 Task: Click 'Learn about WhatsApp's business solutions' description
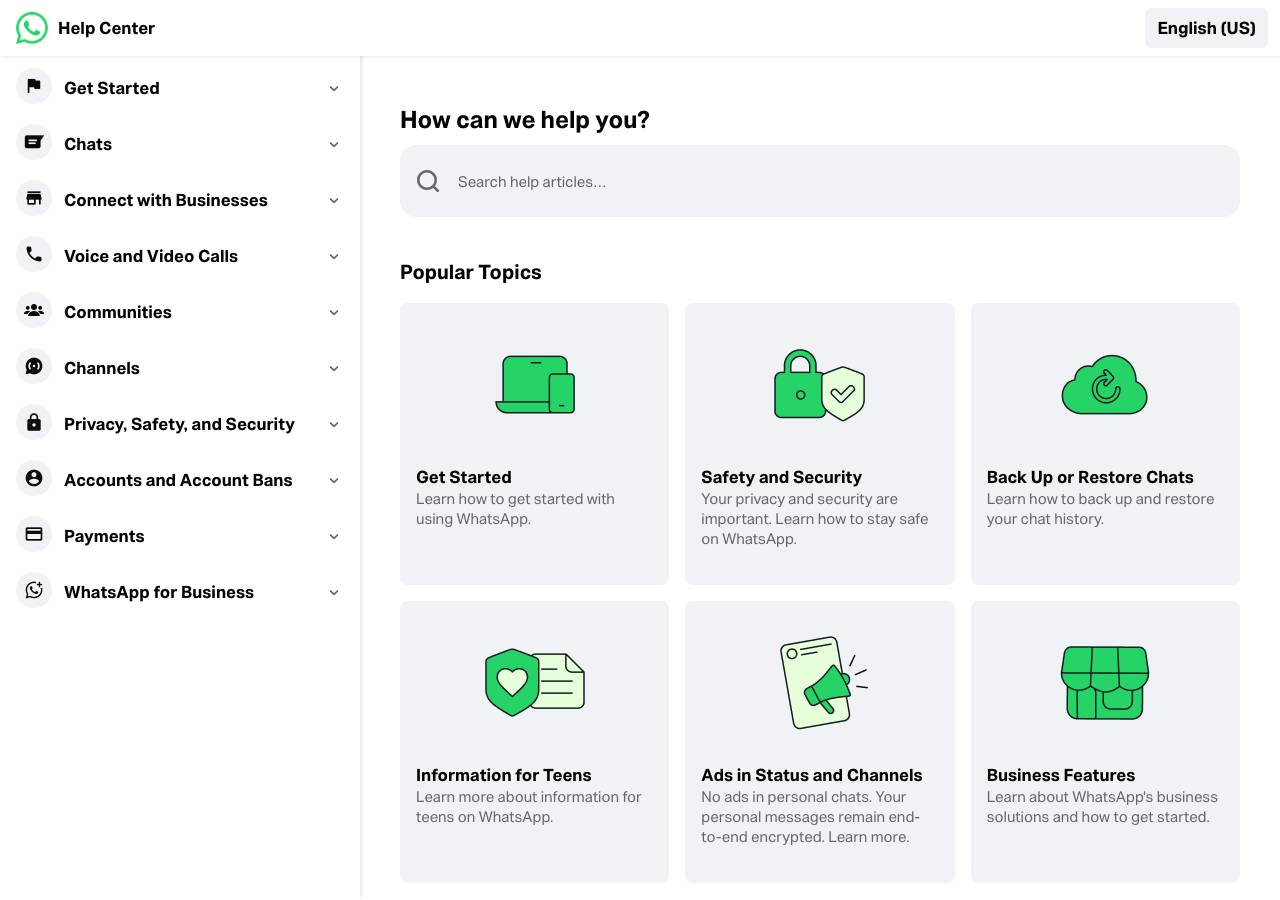point(1102,807)
